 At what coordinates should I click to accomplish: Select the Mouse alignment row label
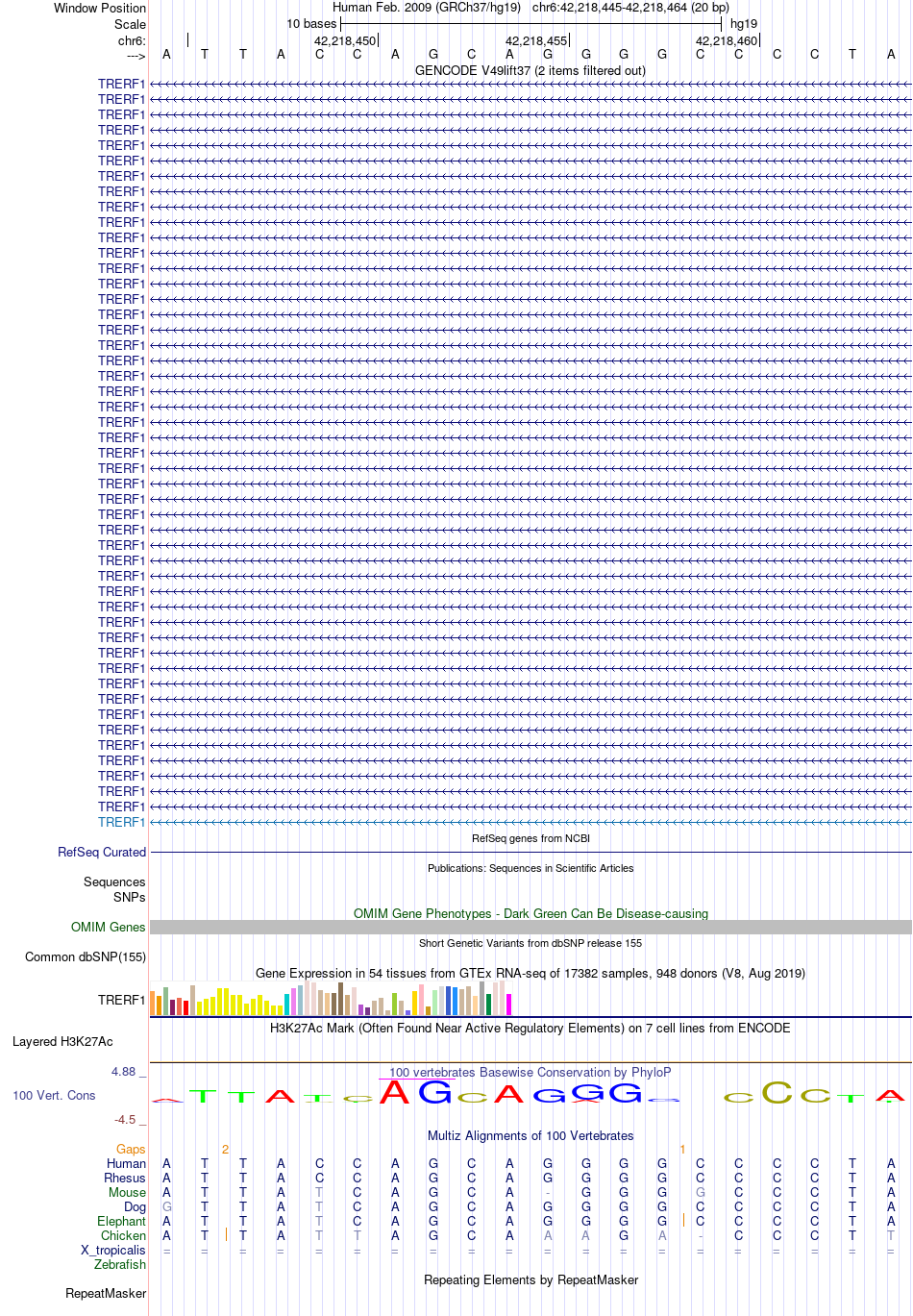127,1192
